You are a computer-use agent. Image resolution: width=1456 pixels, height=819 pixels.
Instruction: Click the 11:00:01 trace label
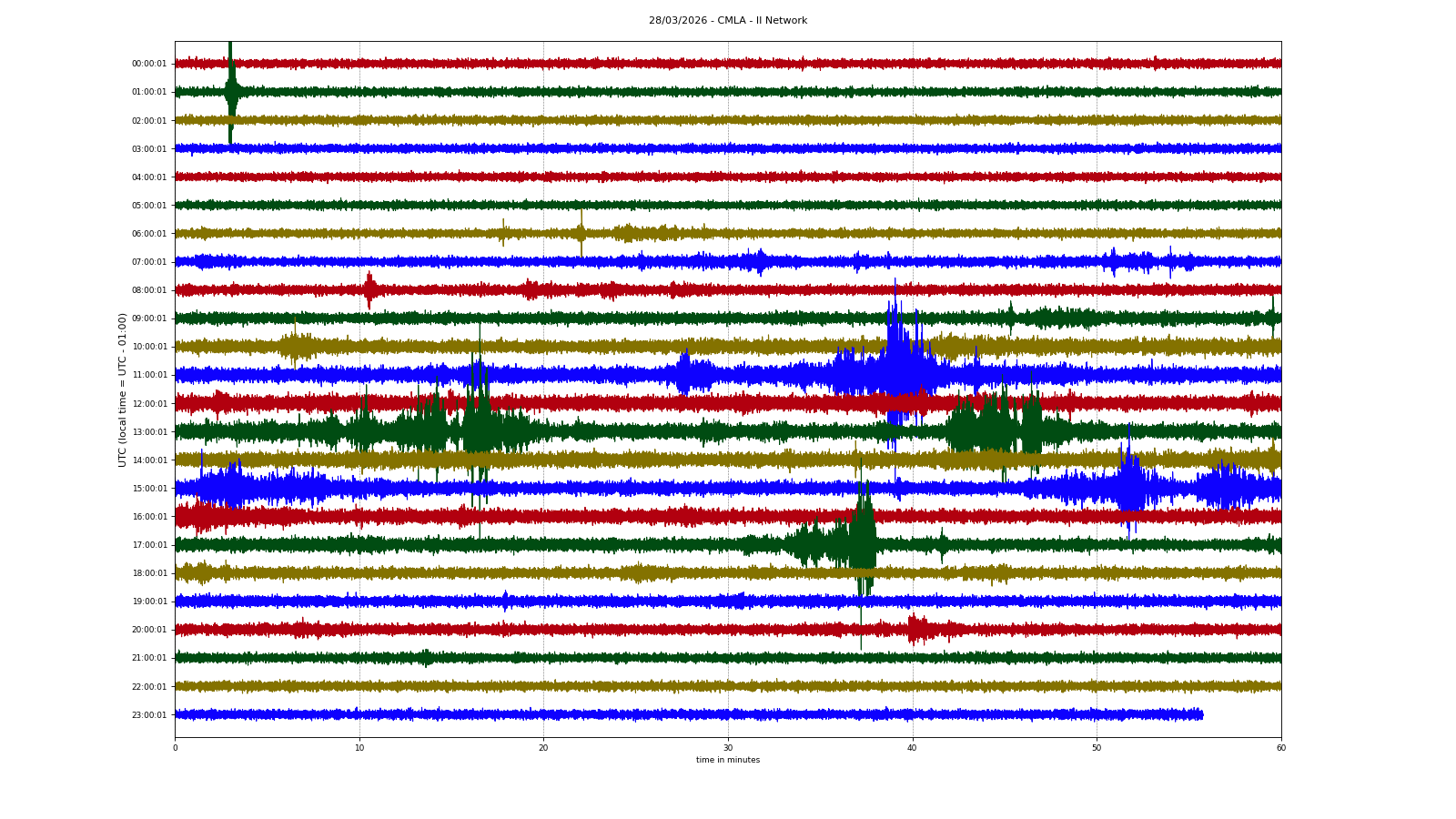coord(149,375)
